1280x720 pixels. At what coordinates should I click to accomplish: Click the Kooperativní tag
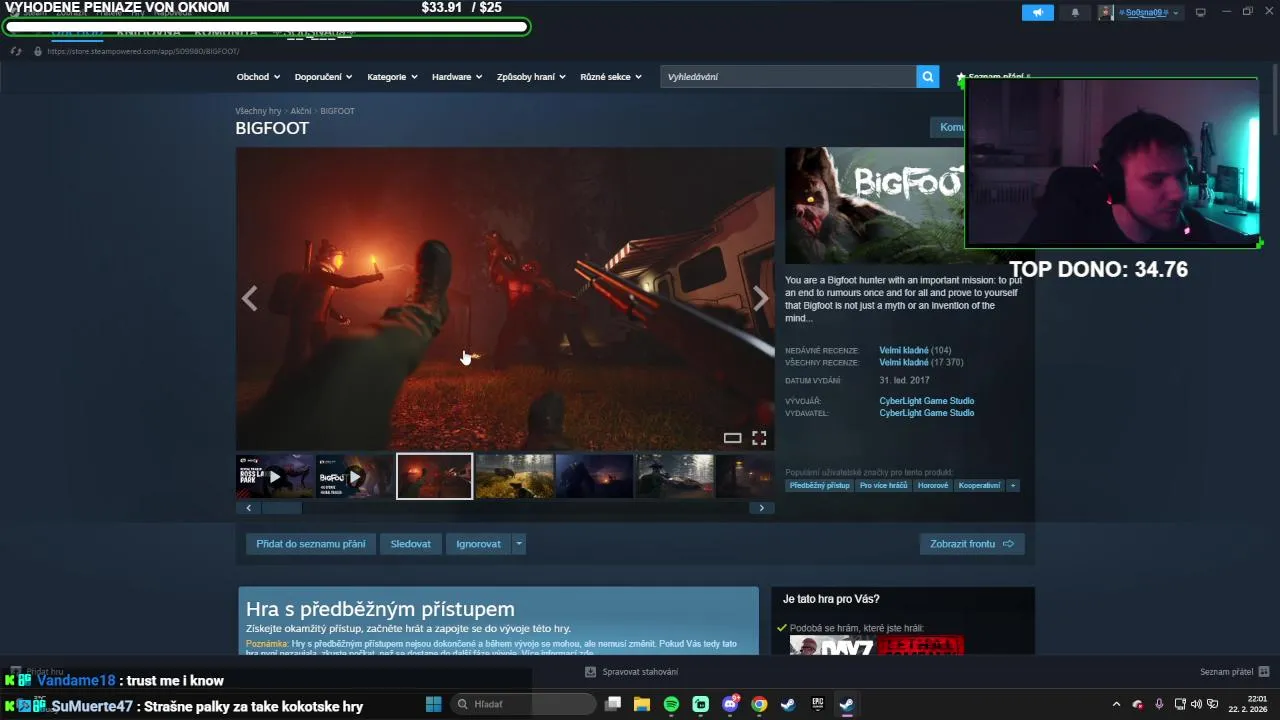(979, 486)
